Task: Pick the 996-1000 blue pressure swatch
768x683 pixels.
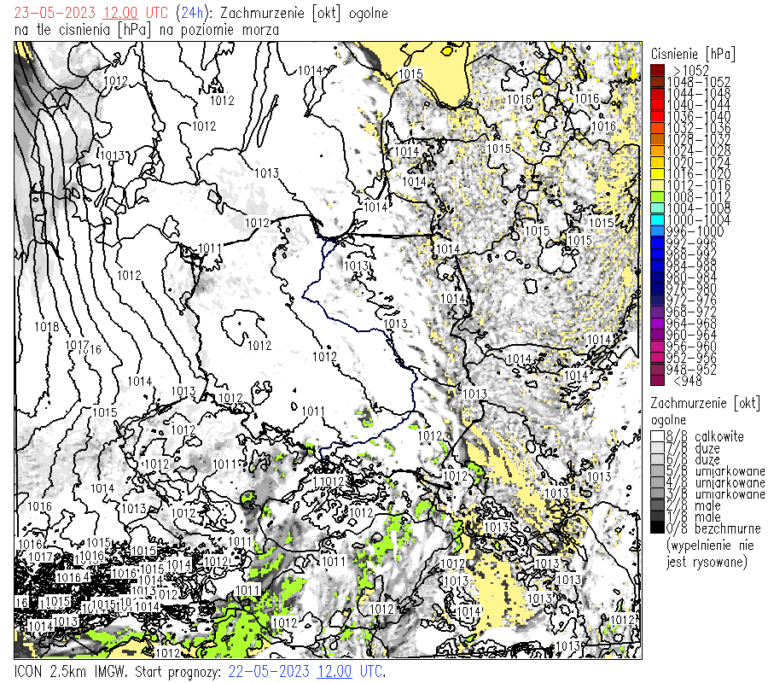Action: coord(657,231)
